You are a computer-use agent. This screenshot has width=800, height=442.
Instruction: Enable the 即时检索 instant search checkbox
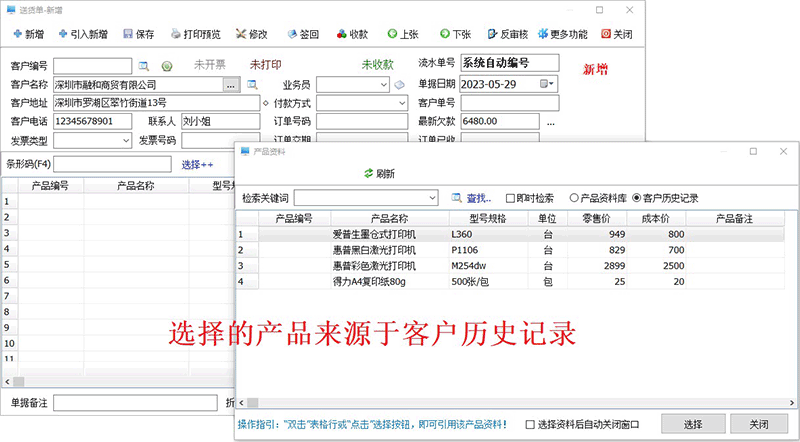(x=511, y=198)
